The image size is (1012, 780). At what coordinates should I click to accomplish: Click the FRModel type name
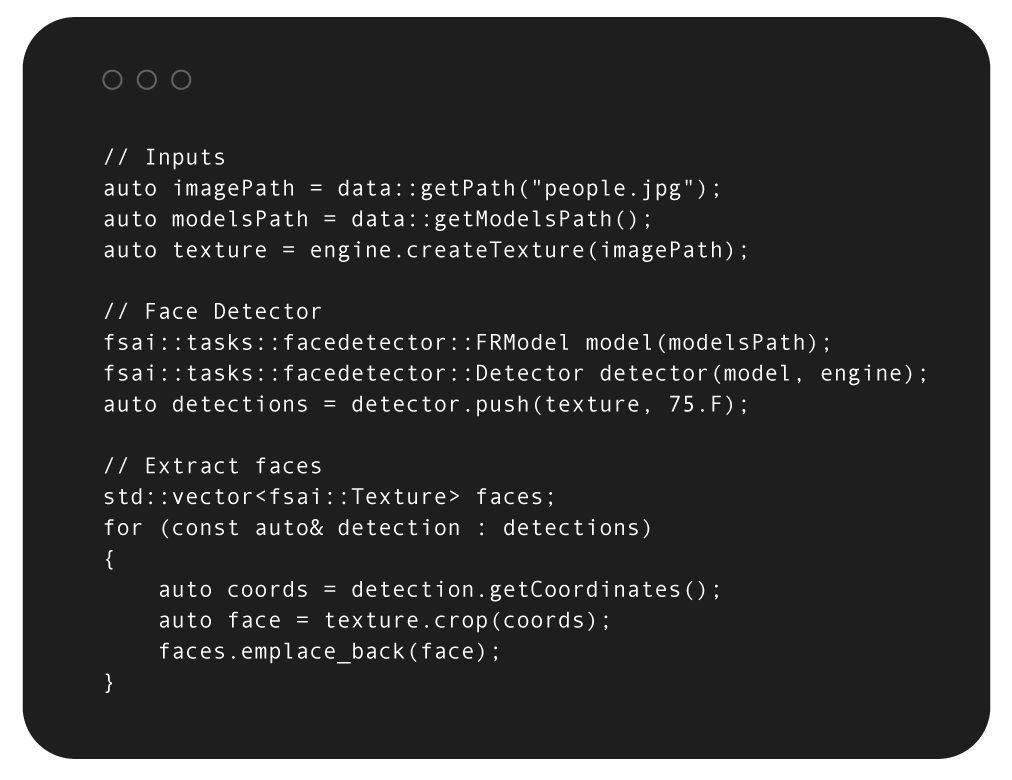(524, 343)
